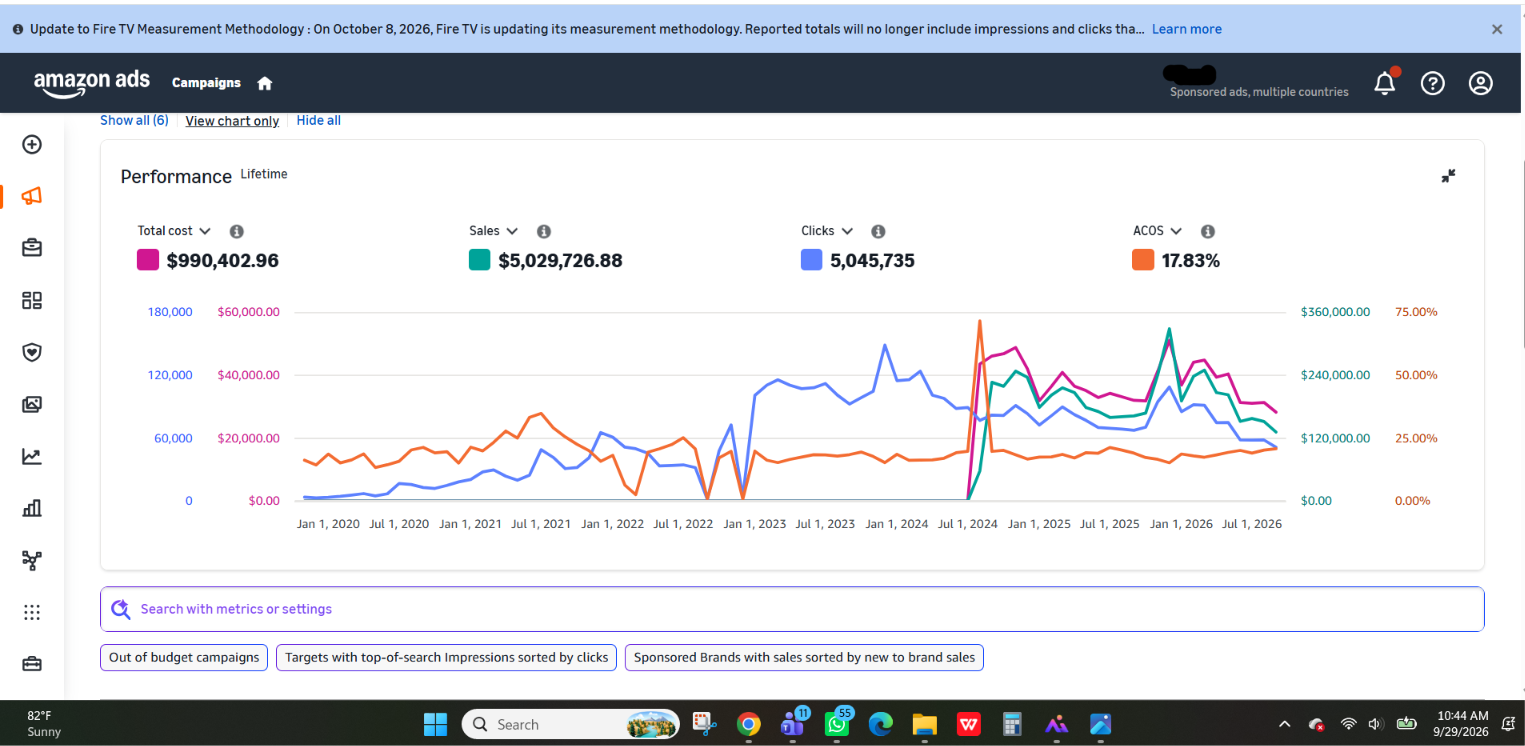Screen dimensions: 1525x746
Task: Select the shield icon in the sidebar
Action: [x=32, y=352]
